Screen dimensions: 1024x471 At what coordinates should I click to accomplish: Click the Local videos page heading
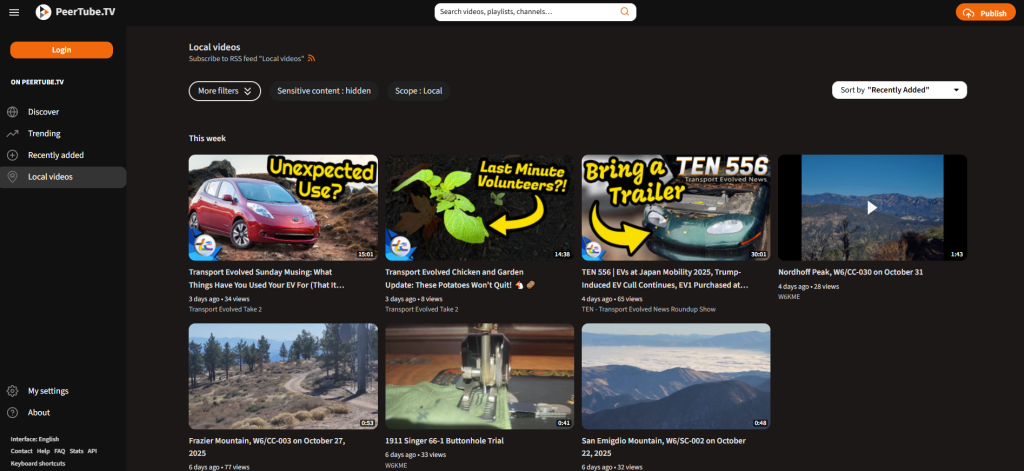pyautogui.click(x=214, y=47)
